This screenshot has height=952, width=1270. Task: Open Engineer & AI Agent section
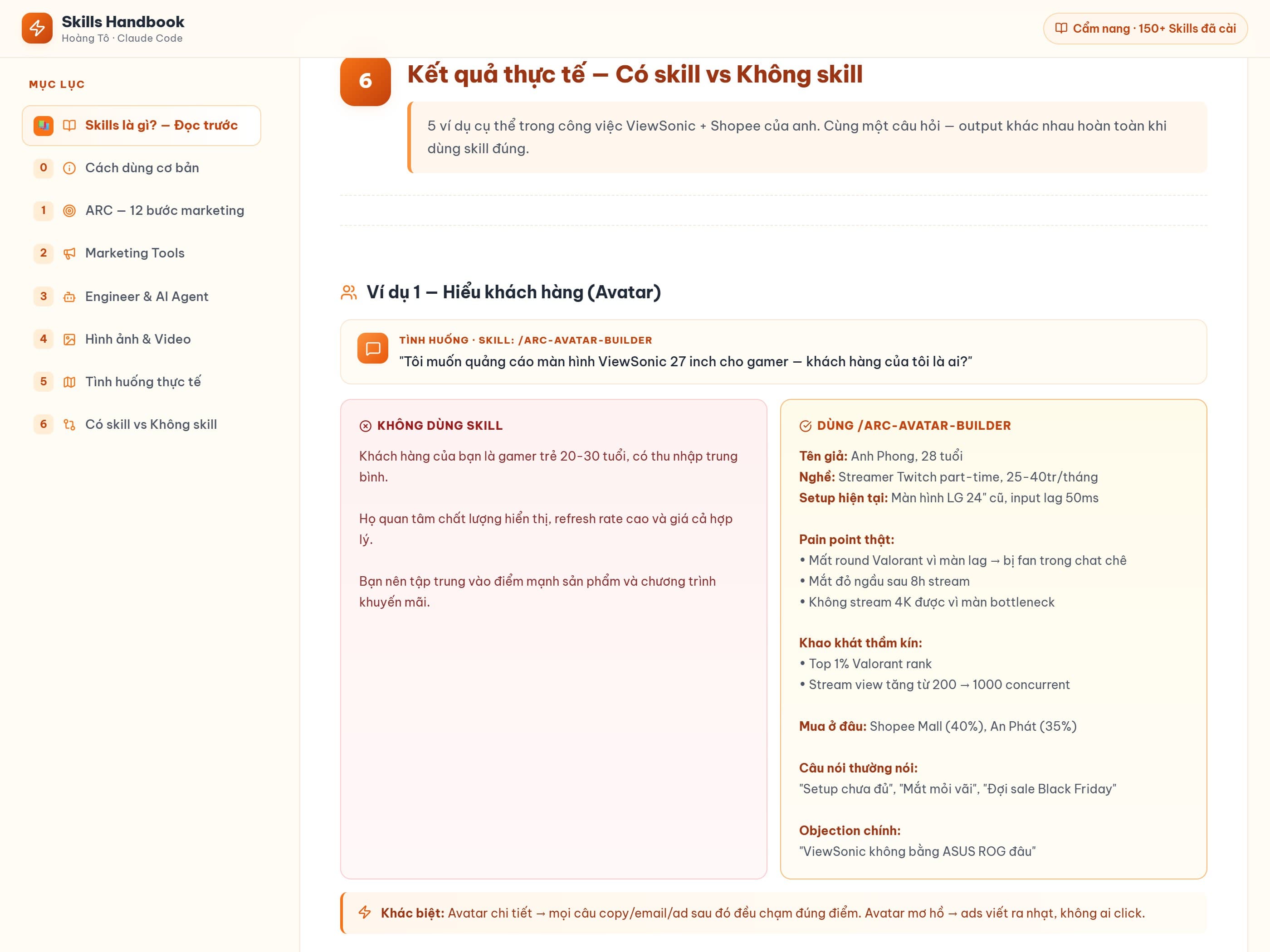click(141, 296)
